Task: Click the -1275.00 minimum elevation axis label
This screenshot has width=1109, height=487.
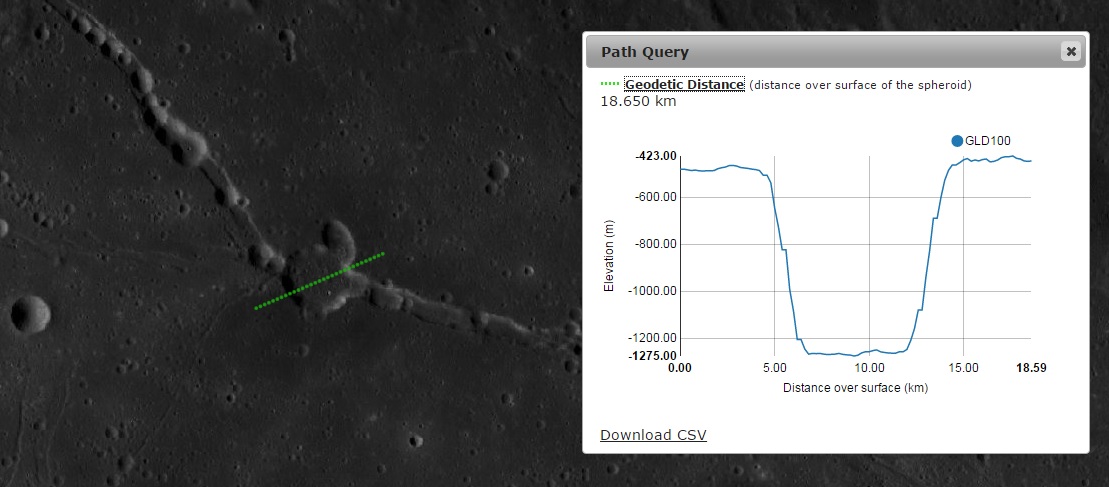Action: pos(654,355)
